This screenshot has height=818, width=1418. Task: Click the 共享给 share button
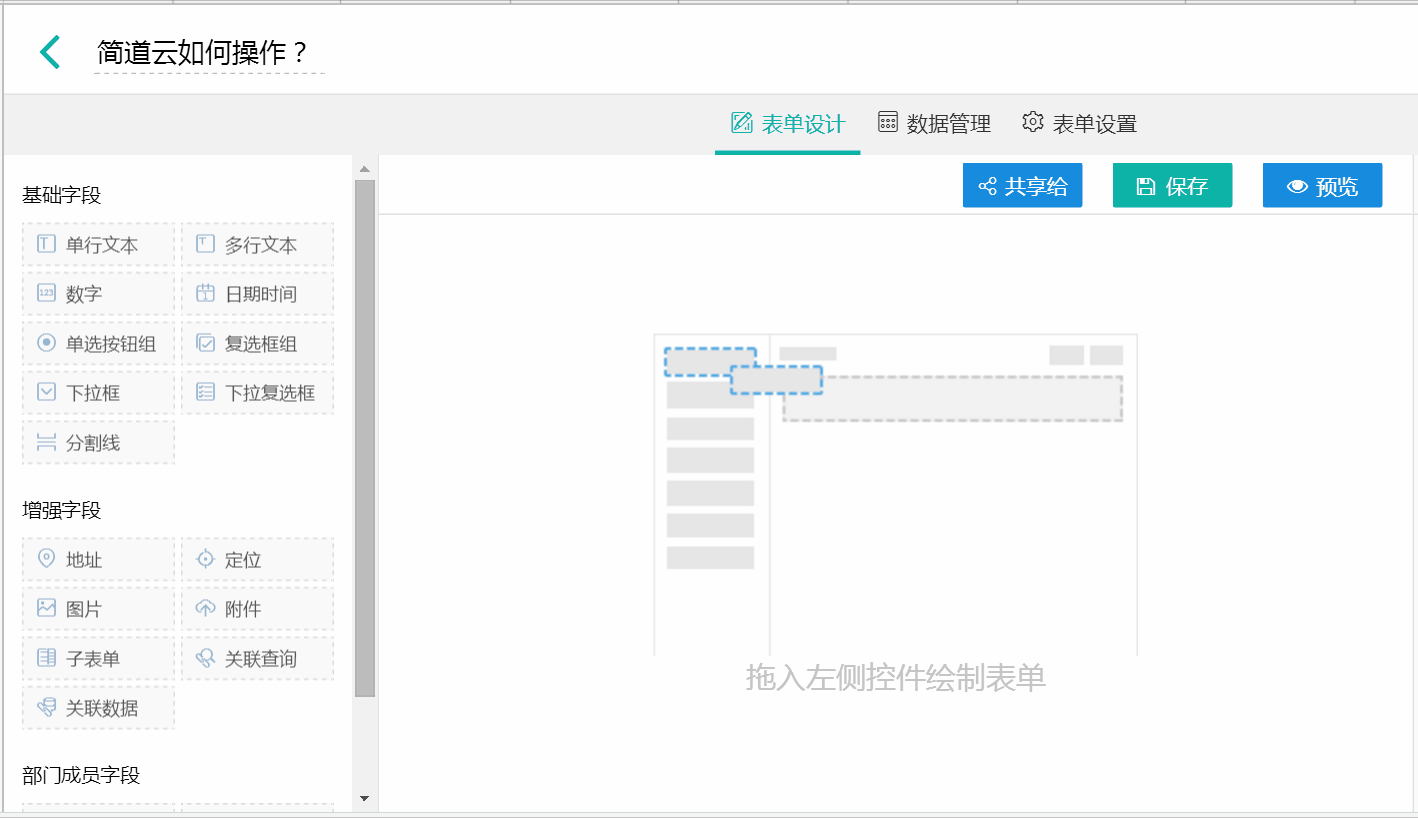coord(1022,186)
